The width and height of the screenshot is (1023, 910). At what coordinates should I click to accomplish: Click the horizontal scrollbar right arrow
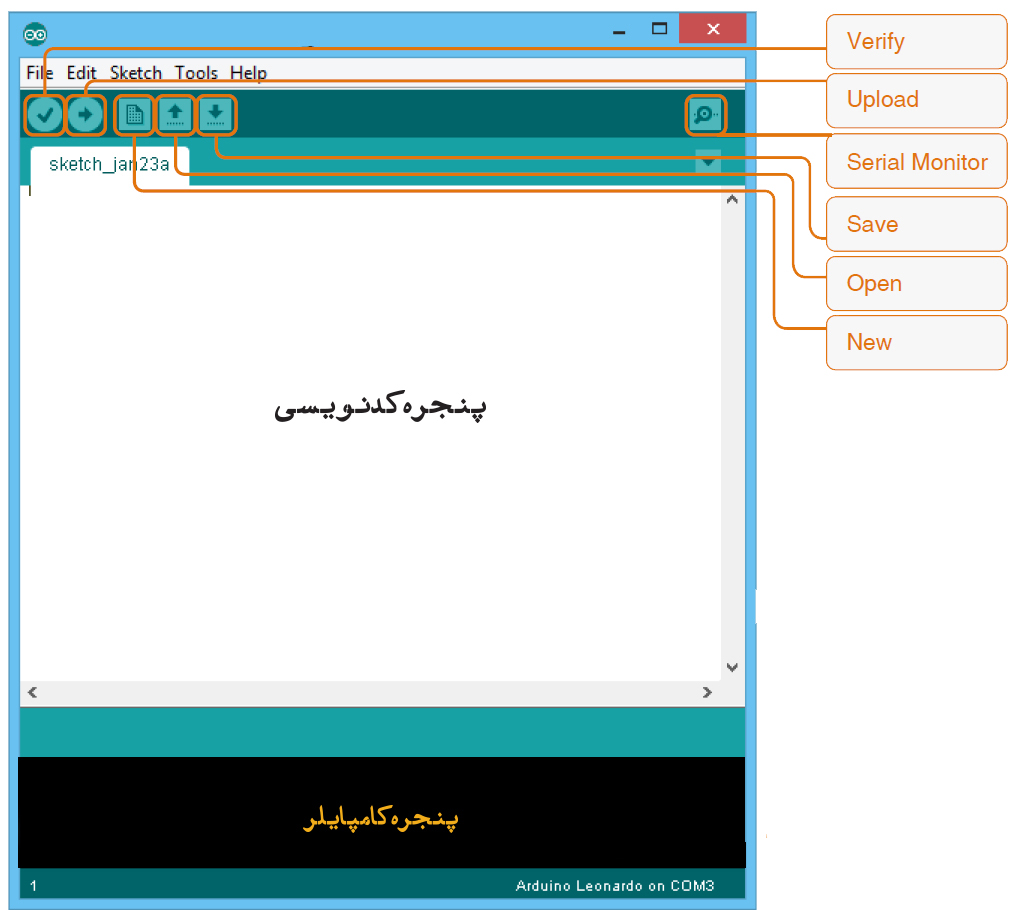point(707,692)
